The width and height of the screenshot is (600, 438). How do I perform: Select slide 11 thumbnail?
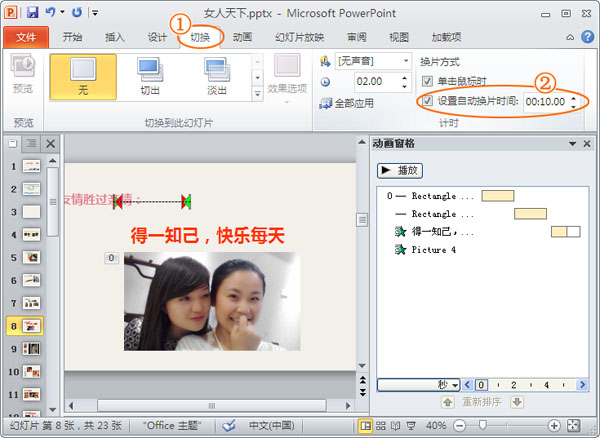(31, 394)
